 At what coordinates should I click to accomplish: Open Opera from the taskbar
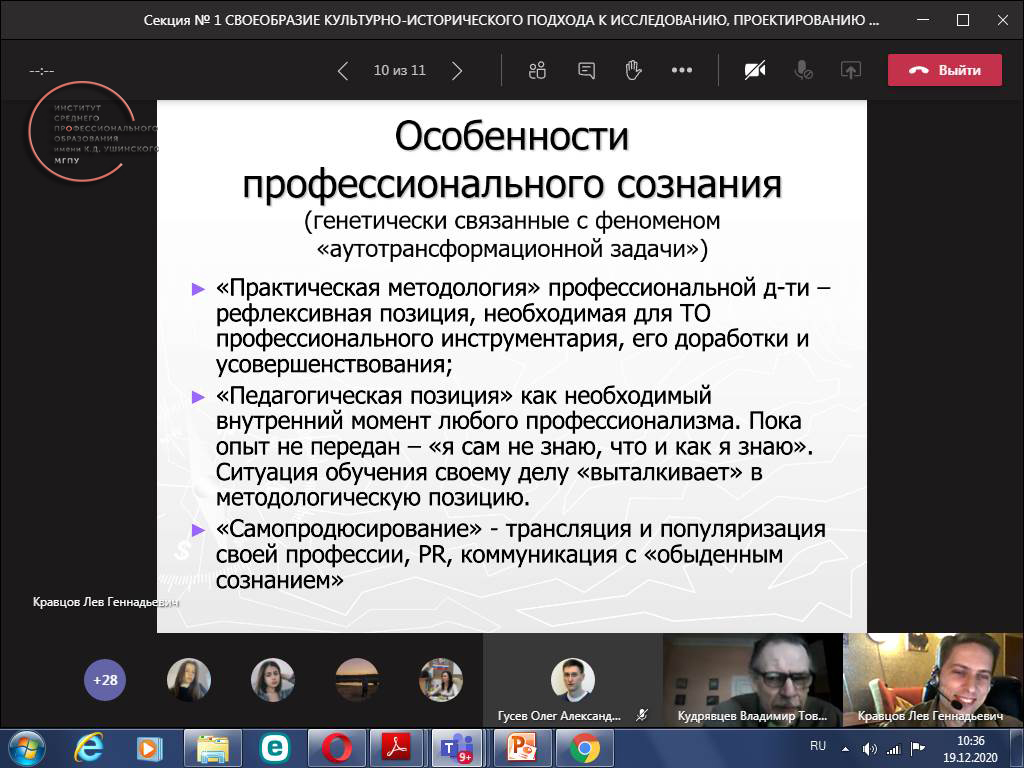336,747
